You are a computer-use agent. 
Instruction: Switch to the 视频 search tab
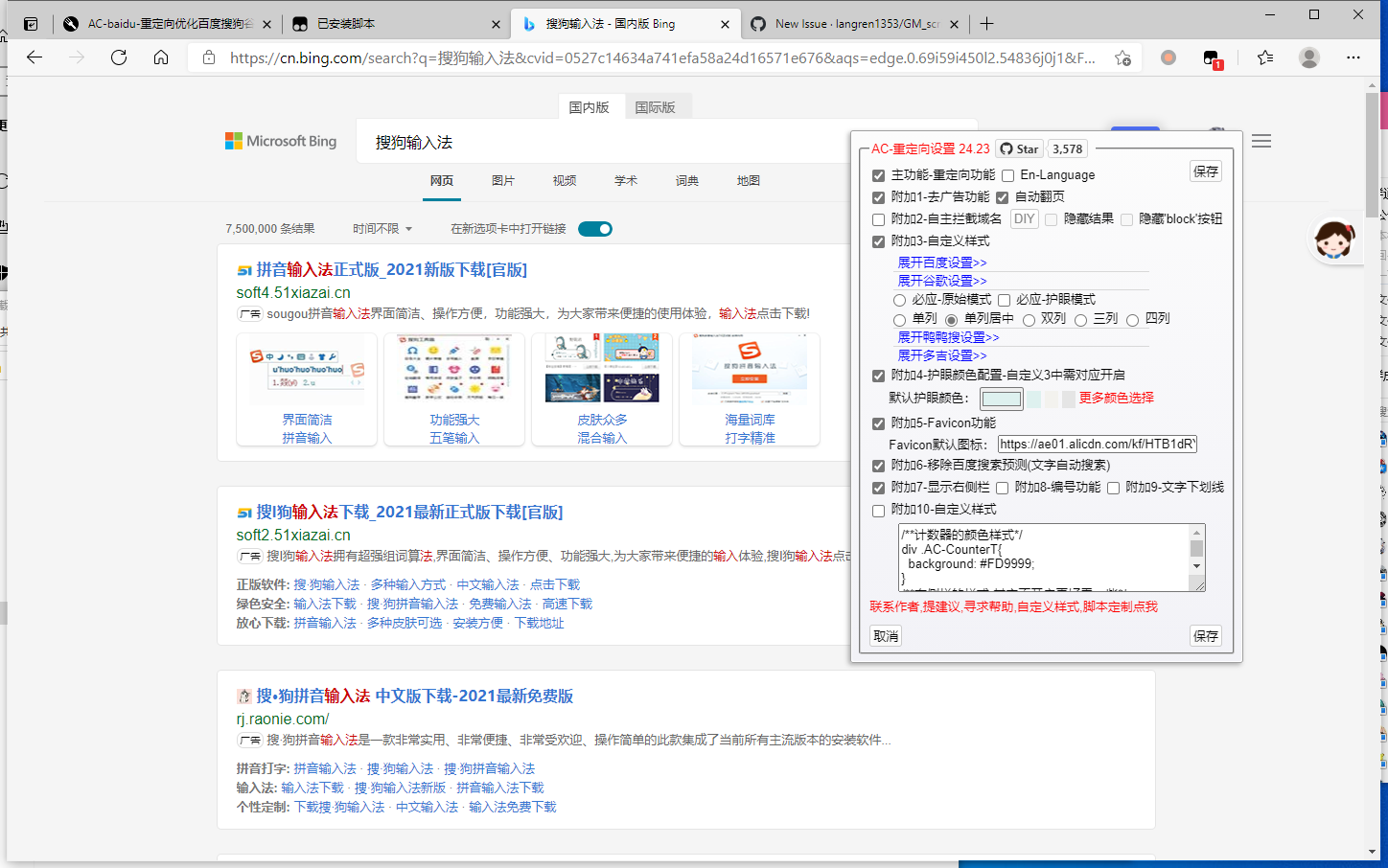coord(565,180)
